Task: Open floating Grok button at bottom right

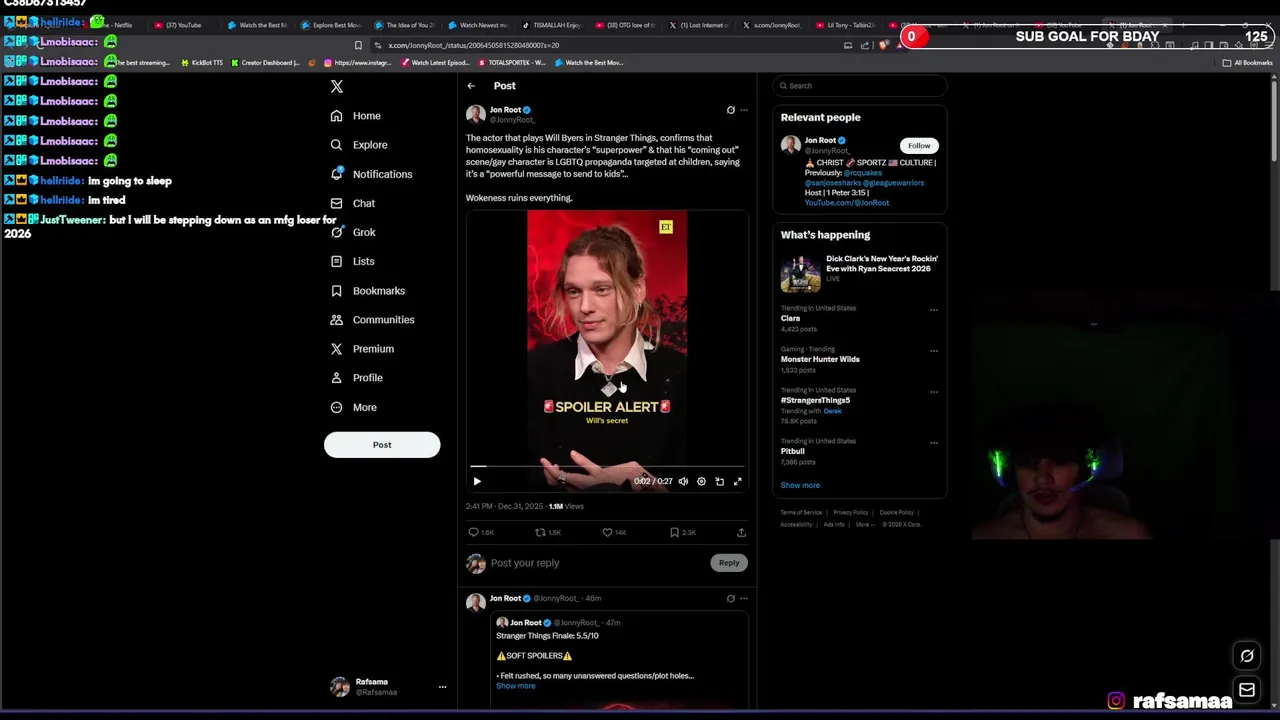Action: point(1247,656)
